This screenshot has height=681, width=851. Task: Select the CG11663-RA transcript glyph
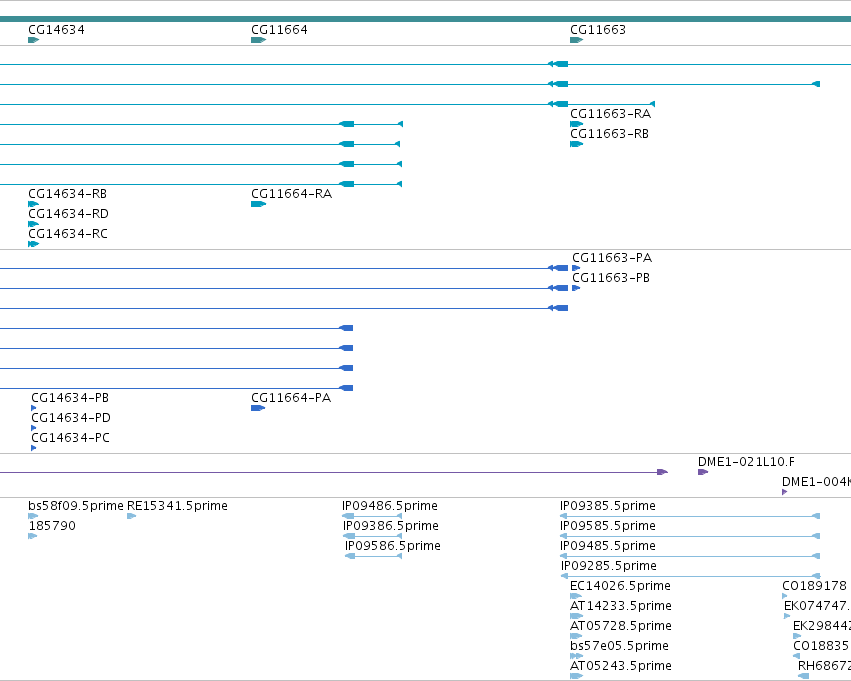pyautogui.click(x=576, y=124)
